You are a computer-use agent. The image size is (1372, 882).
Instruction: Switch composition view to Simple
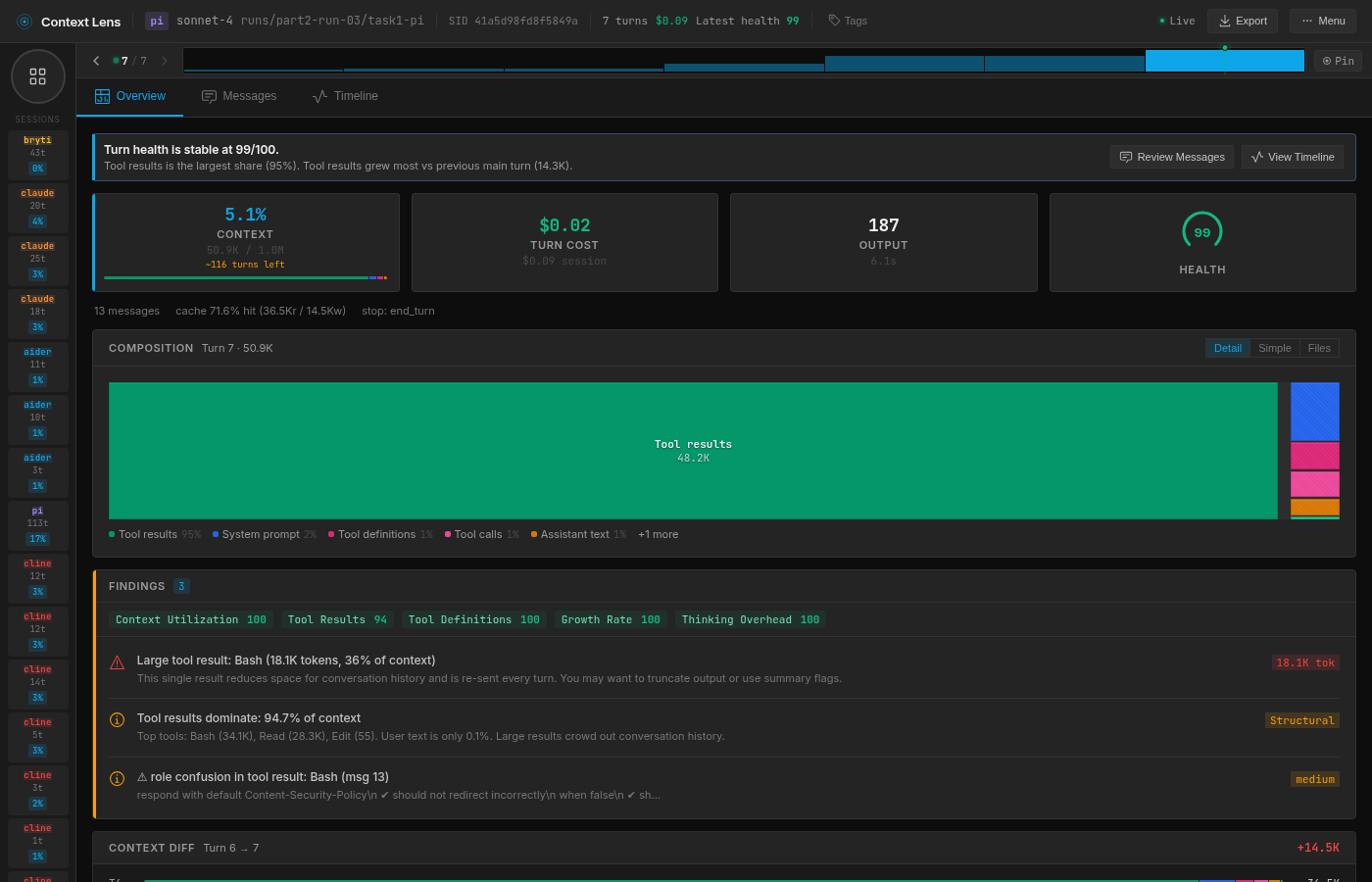click(1274, 348)
